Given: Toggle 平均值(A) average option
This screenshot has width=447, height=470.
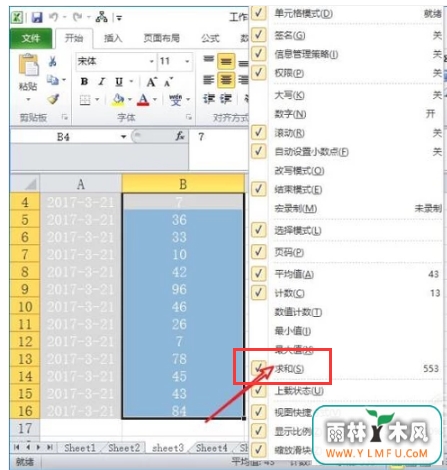Looking at the screenshot, I should (x=347, y=274).
